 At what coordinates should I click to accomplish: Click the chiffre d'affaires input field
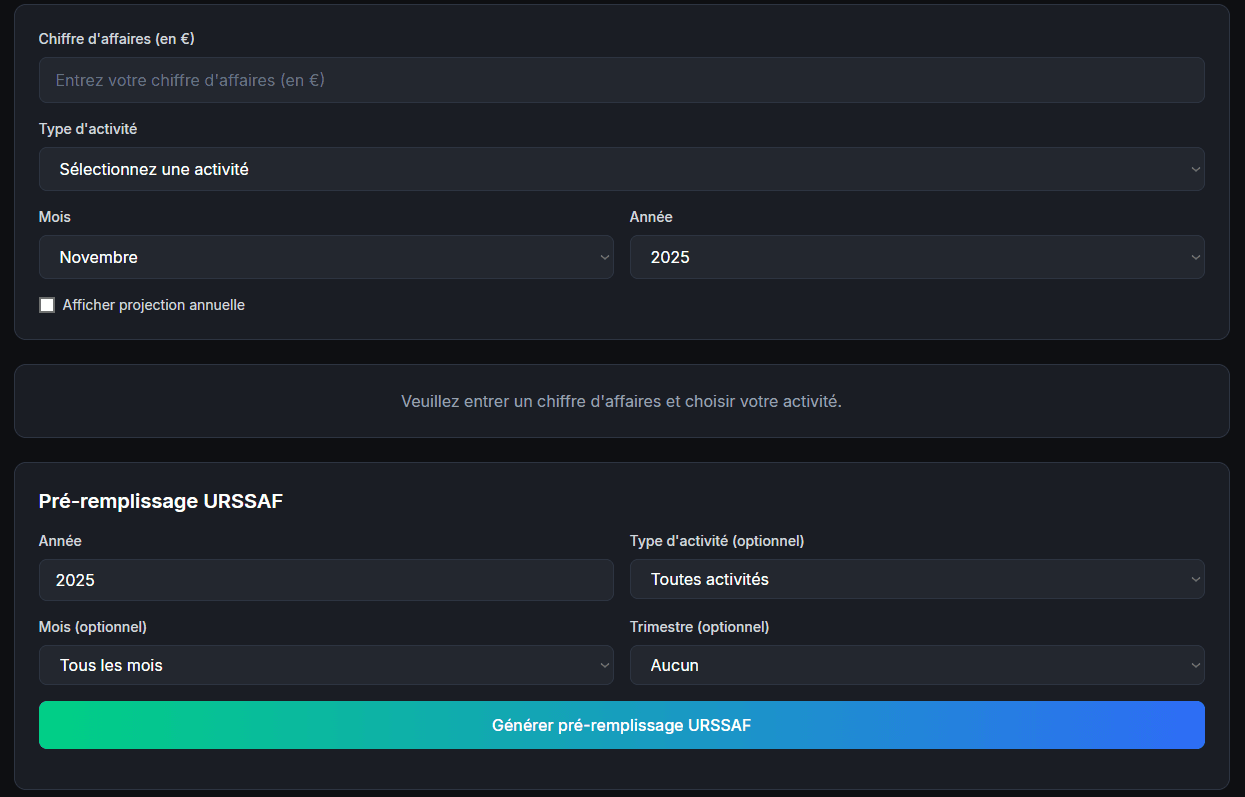point(621,79)
